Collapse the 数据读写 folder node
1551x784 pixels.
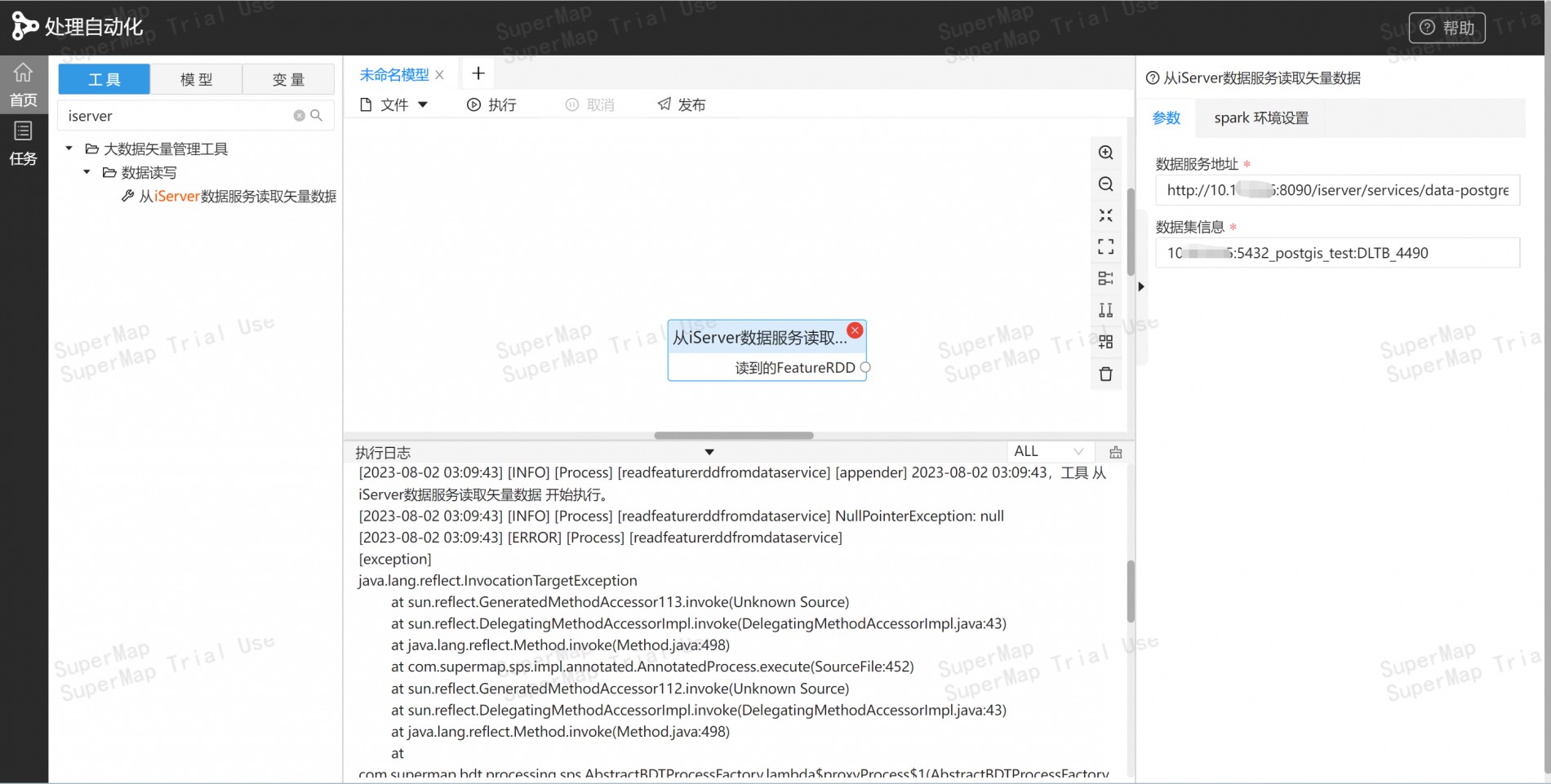pos(87,172)
